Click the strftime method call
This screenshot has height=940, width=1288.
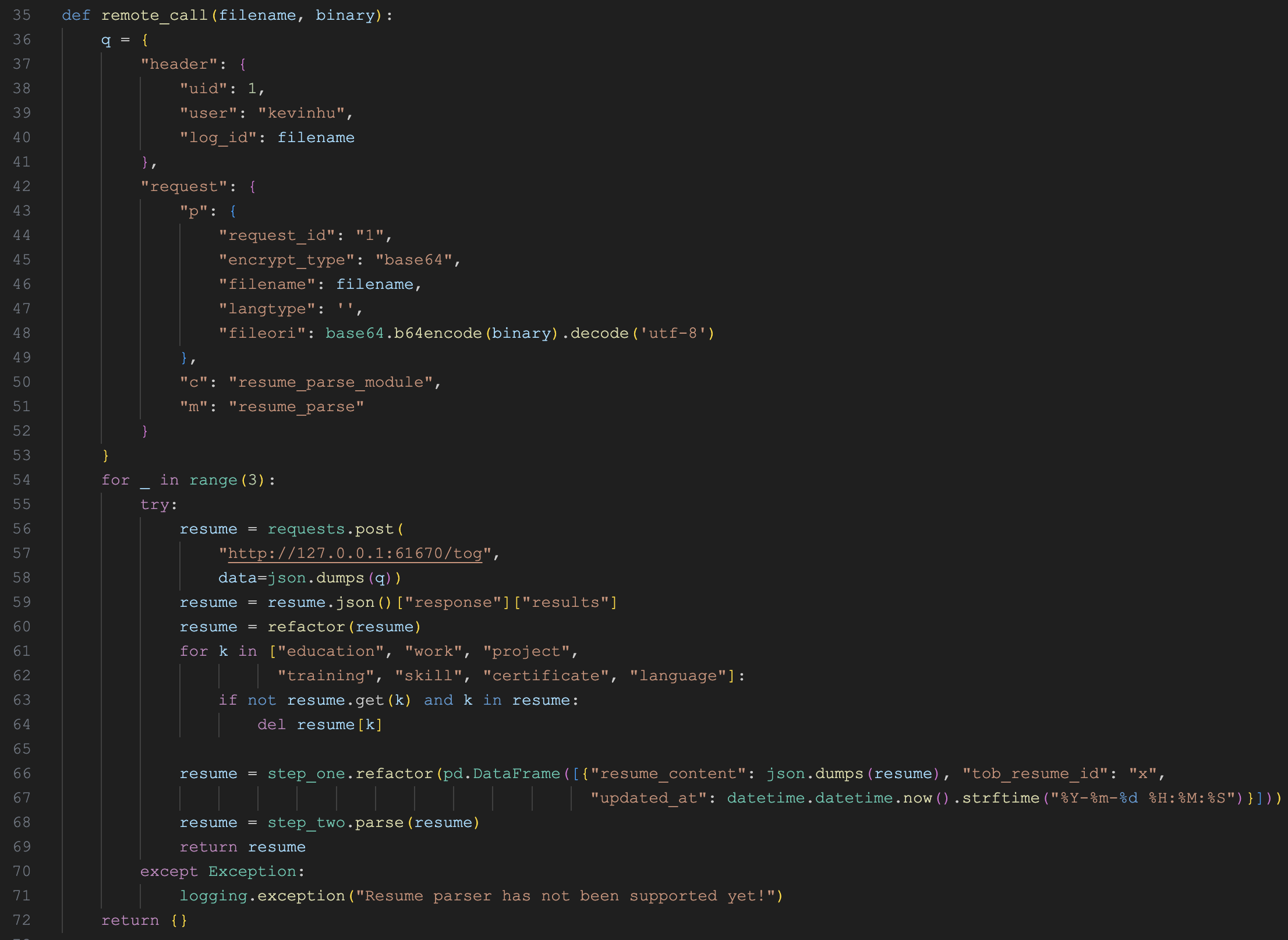point(1001,798)
